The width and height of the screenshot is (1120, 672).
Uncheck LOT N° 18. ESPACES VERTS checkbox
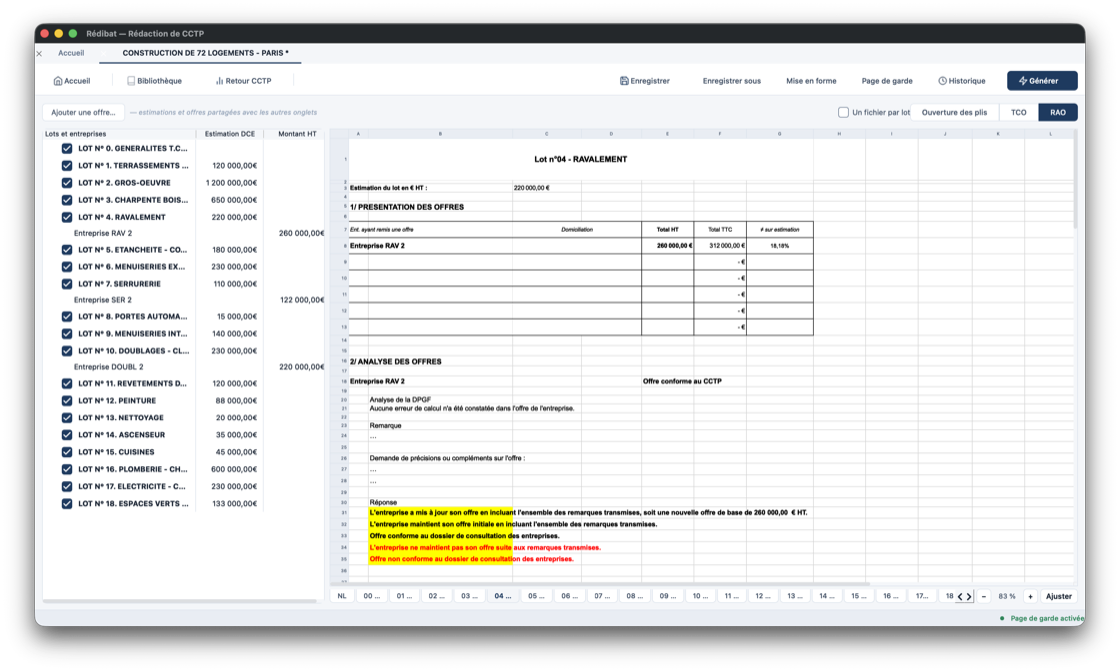[67, 503]
